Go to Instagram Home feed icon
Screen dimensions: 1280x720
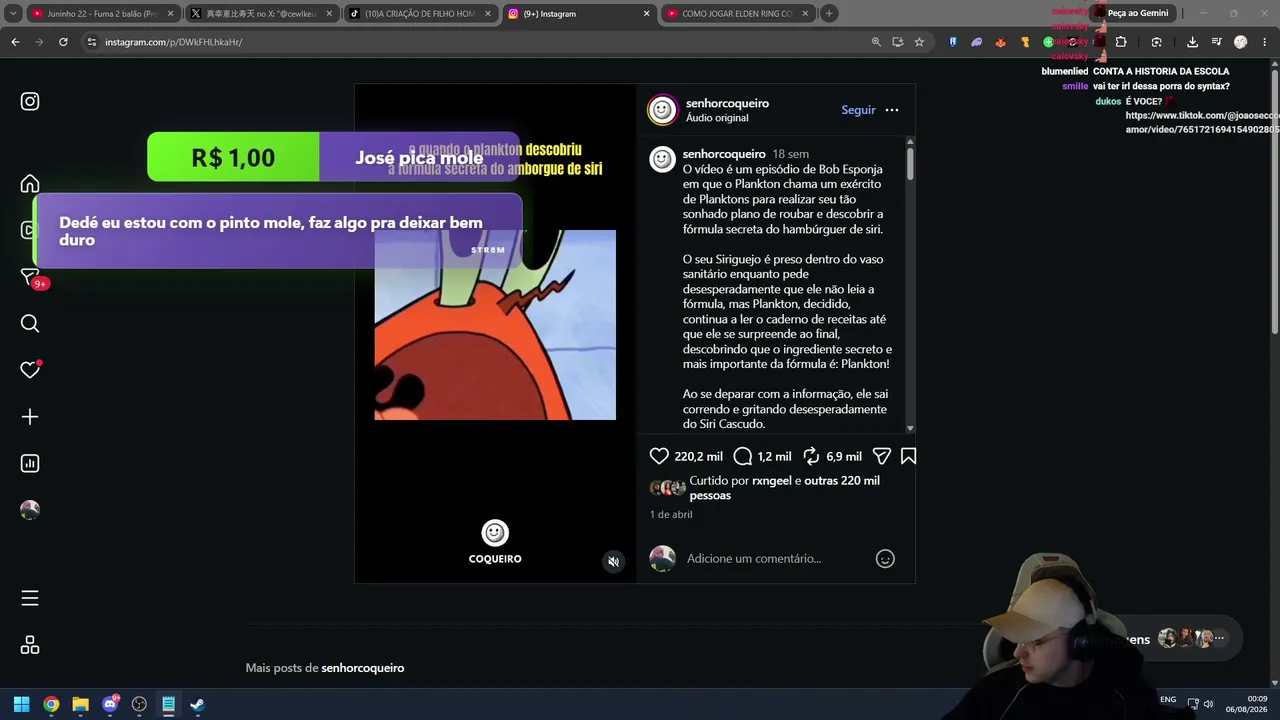click(x=30, y=184)
